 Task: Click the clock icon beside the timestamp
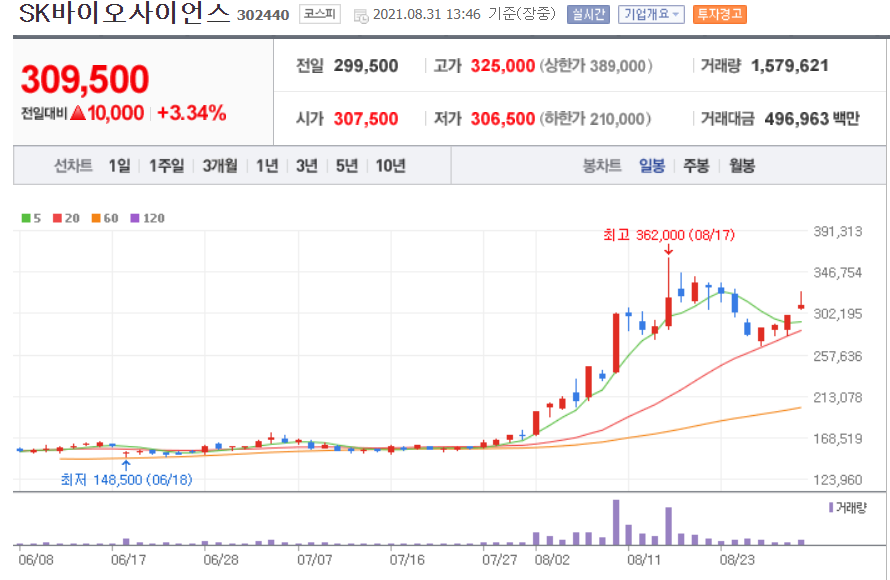tap(361, 15)
